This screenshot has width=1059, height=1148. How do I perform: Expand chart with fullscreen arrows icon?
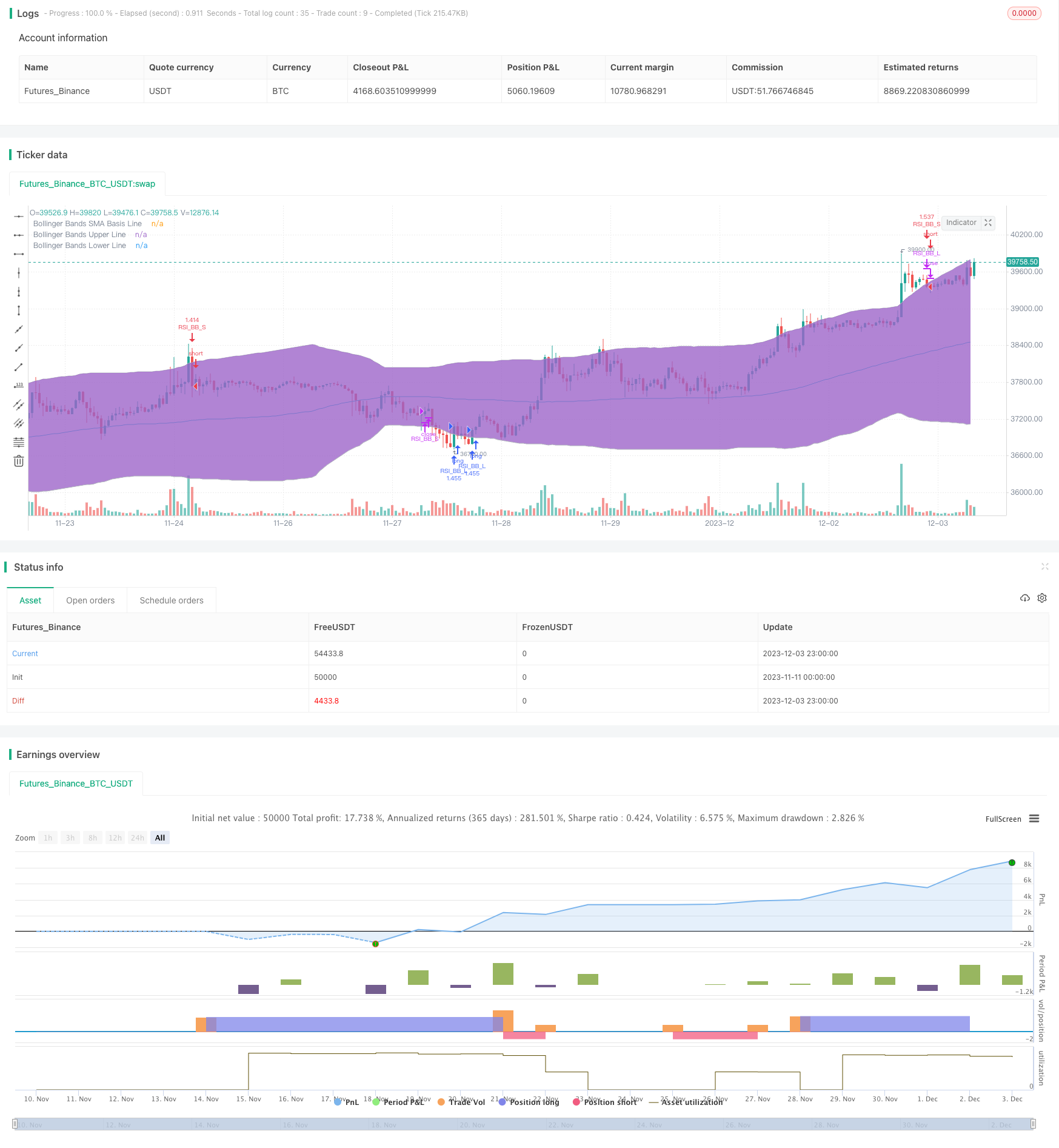pyautogui.click(x=988, y=223)
